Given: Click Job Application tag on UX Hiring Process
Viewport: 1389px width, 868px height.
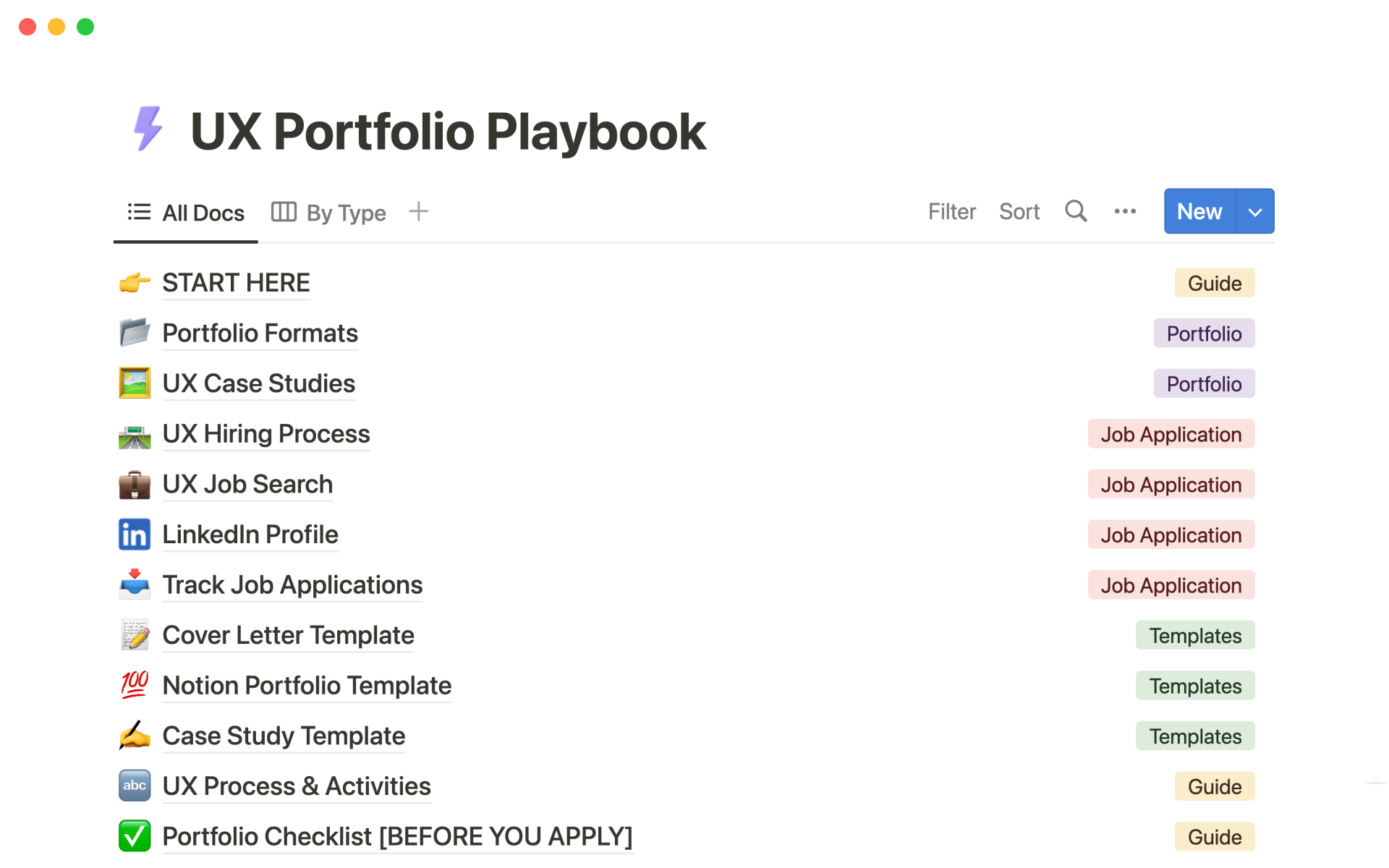Looking at the screenshot, I should coord(1171,435).
